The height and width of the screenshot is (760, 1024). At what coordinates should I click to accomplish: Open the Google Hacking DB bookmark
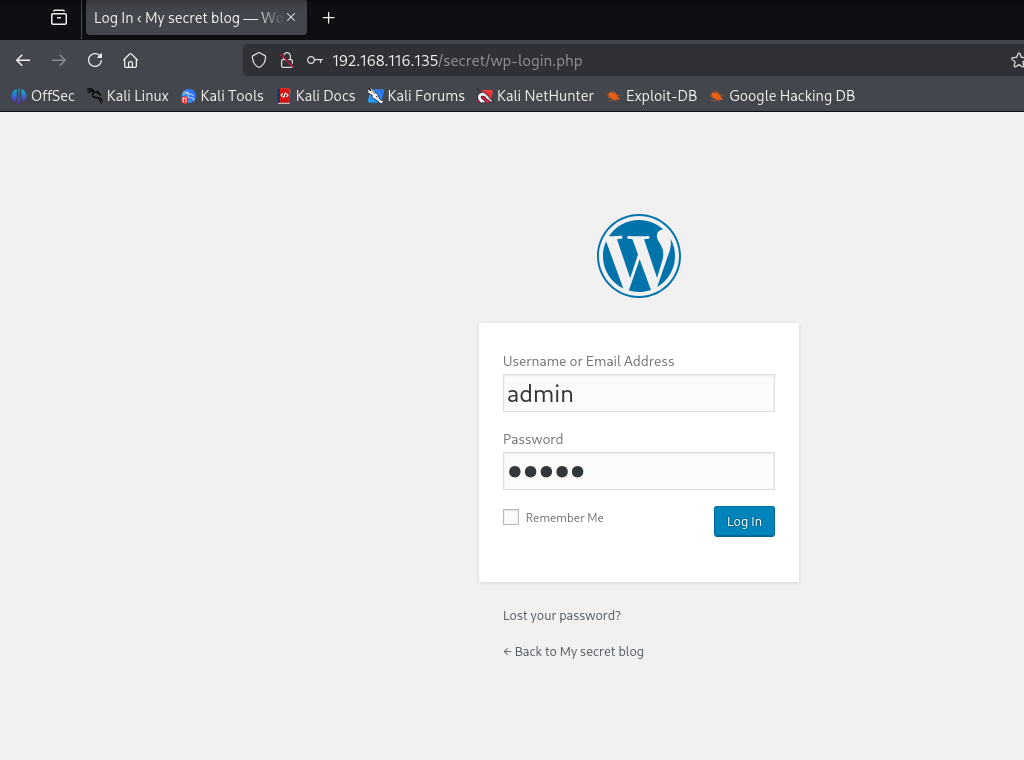point(782,96)
